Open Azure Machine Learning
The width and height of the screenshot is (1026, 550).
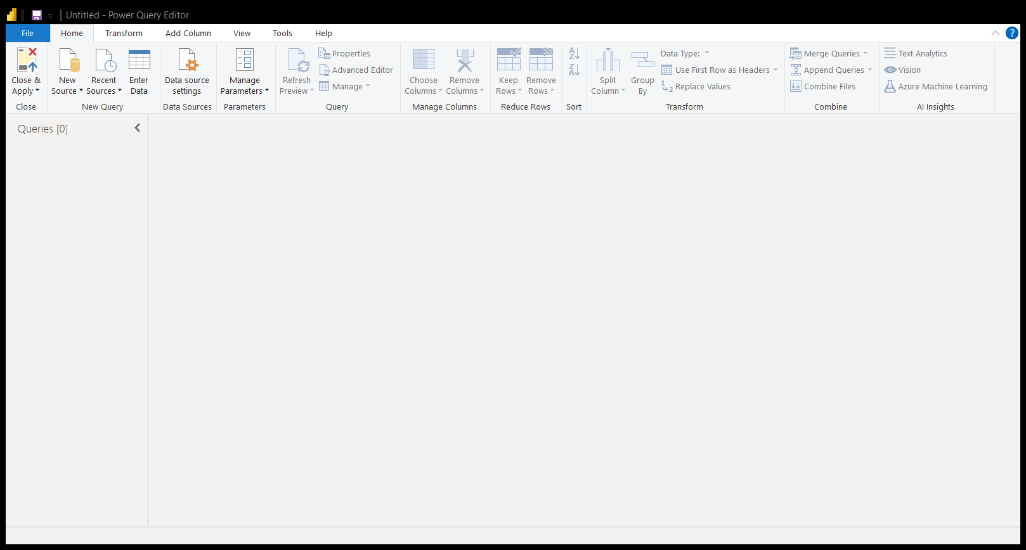click(936, 86)
